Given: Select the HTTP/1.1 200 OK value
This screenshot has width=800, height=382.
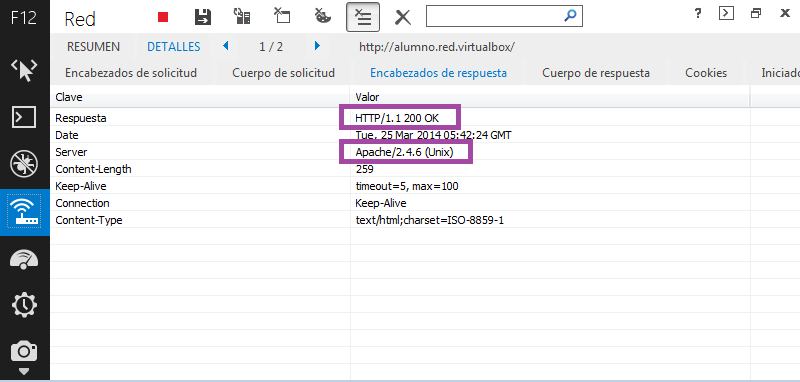Looking at the screenshot, I should point(397,118).
